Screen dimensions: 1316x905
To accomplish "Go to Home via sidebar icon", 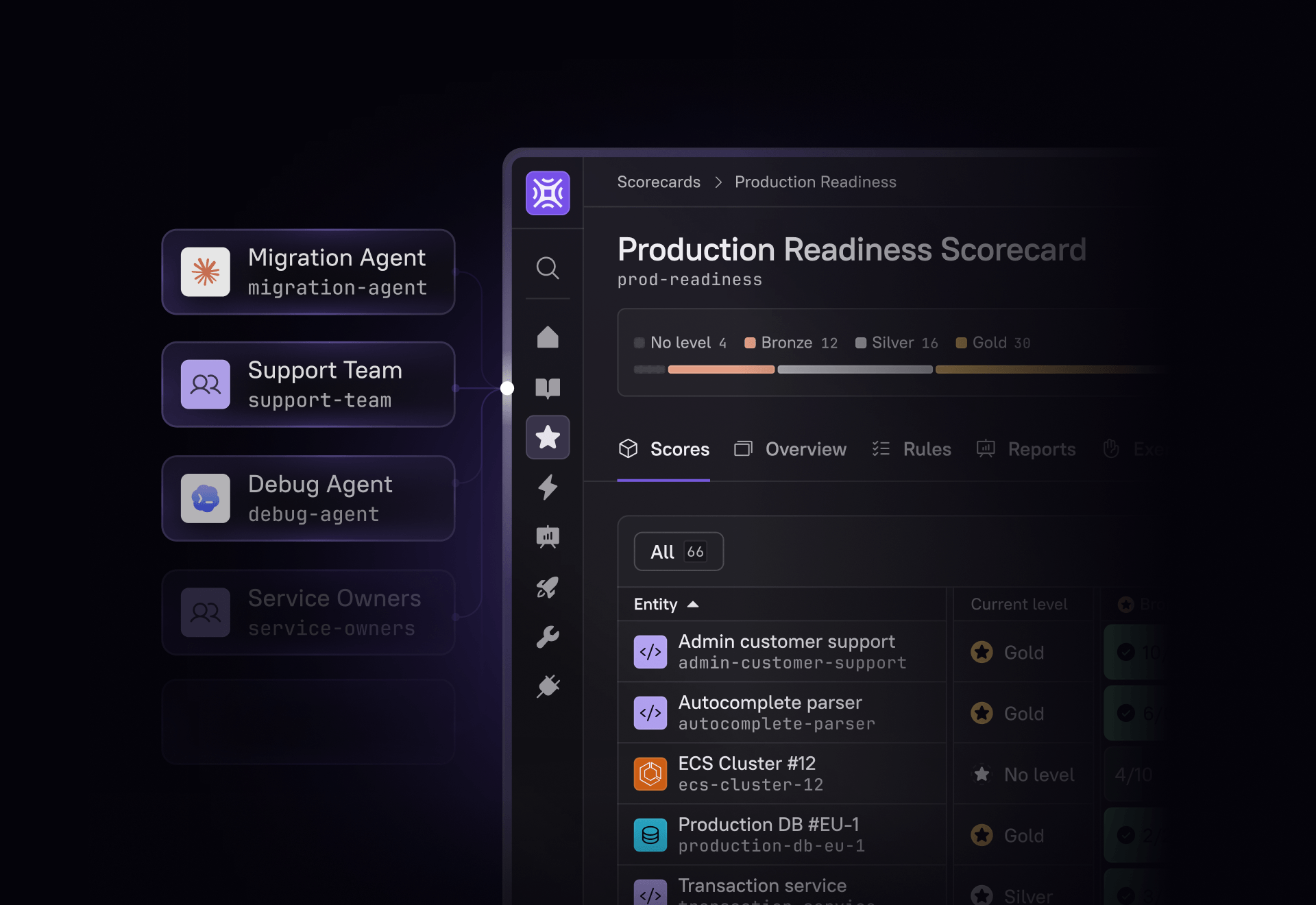I will 548,337.
